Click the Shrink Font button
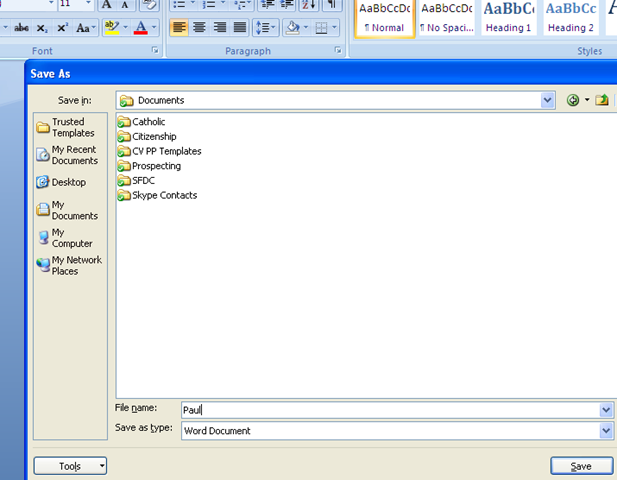 coord(125,5)
